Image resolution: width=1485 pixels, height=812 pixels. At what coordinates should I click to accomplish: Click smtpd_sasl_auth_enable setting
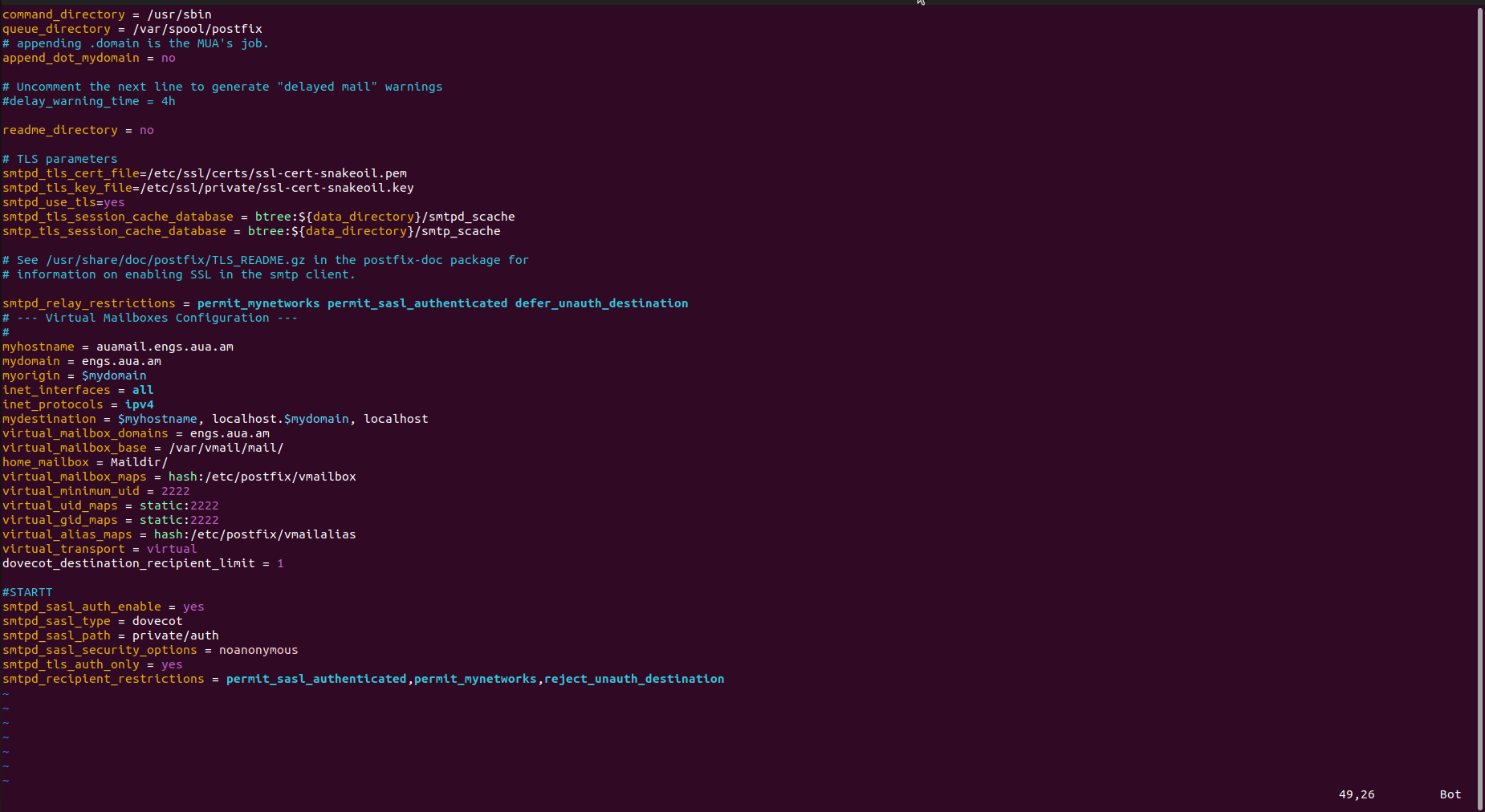click(x=82, y=607)
